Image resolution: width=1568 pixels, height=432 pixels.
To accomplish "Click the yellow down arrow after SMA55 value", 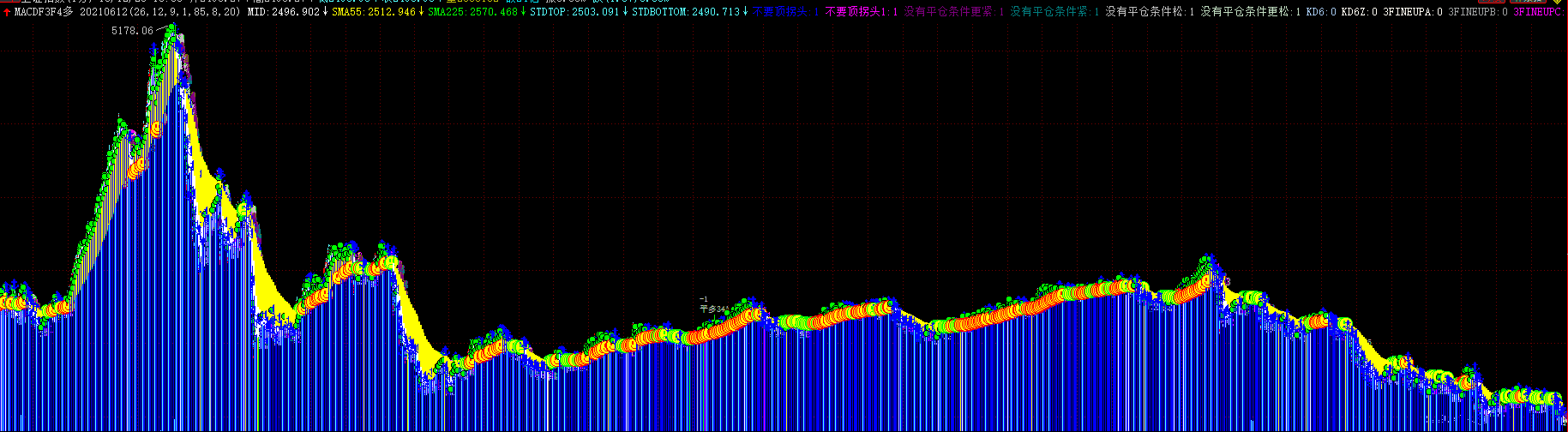I will [421, 12].
